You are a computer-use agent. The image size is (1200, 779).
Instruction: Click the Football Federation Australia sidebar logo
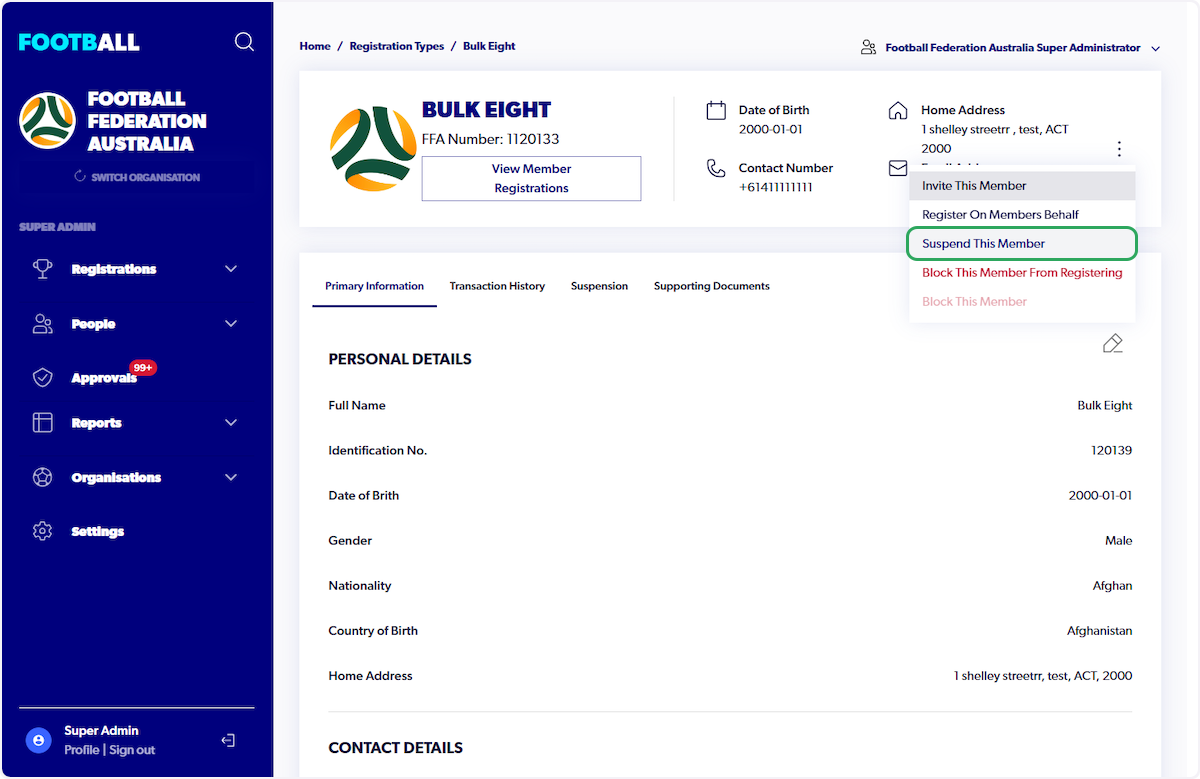pyautogui.click(x=47, y=121)
